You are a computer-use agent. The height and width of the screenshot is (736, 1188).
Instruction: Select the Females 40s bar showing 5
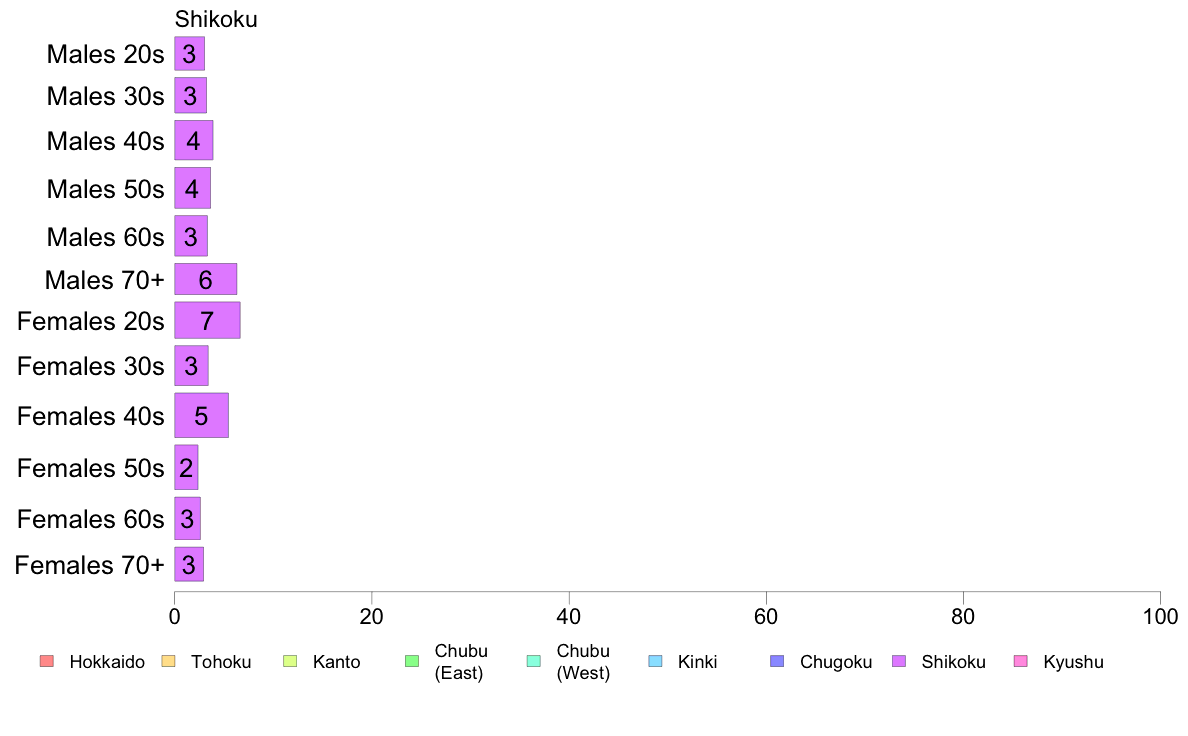(201, 415)
